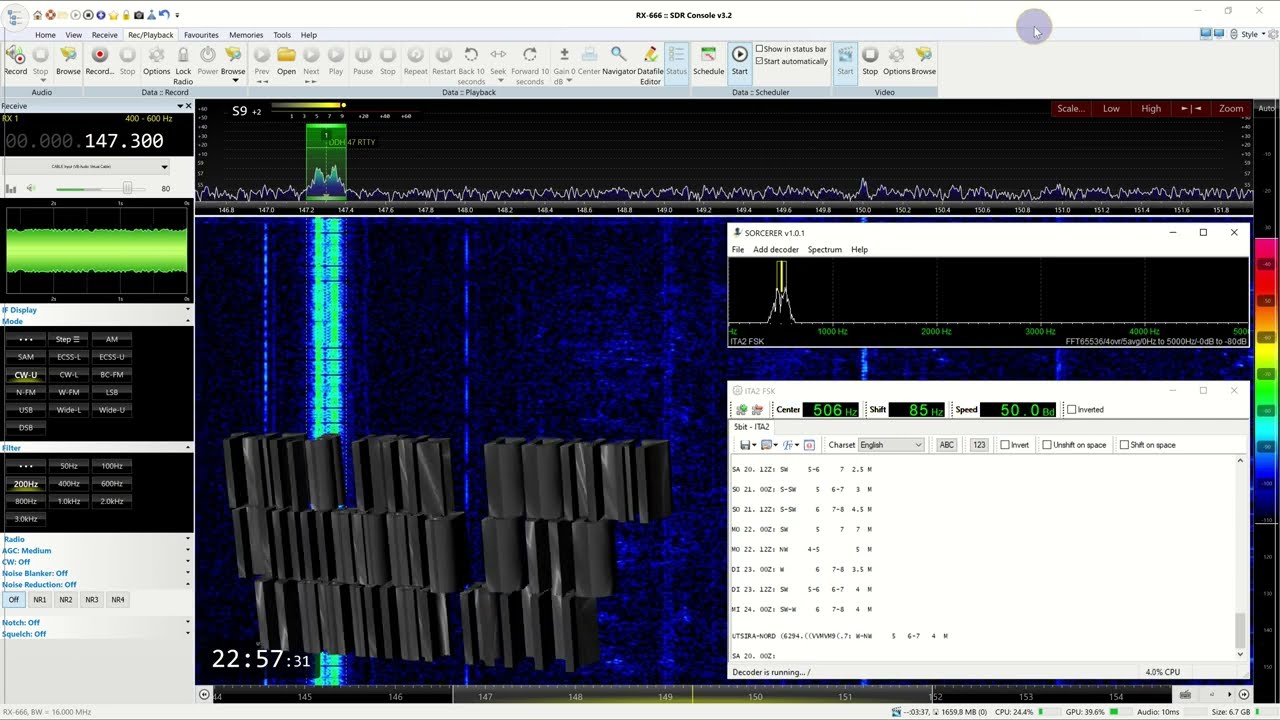Image resolution: width=1280 pixels, height=720 pixels.
Task: Click the save icon in ITA2 decoder toolbar
Action: [x=745, y=445]
